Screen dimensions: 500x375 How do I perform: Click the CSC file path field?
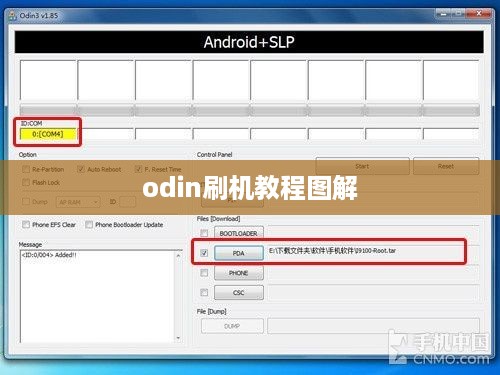373,292
